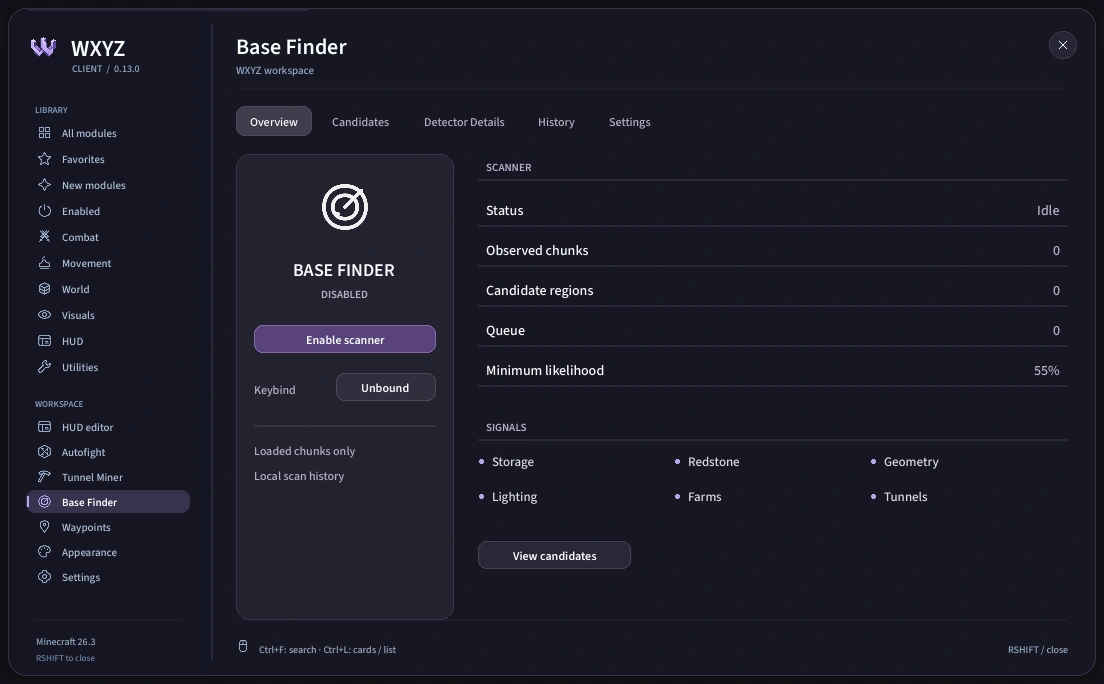
Task: Click Local scan history text
Action: click(x=299, y=475)
